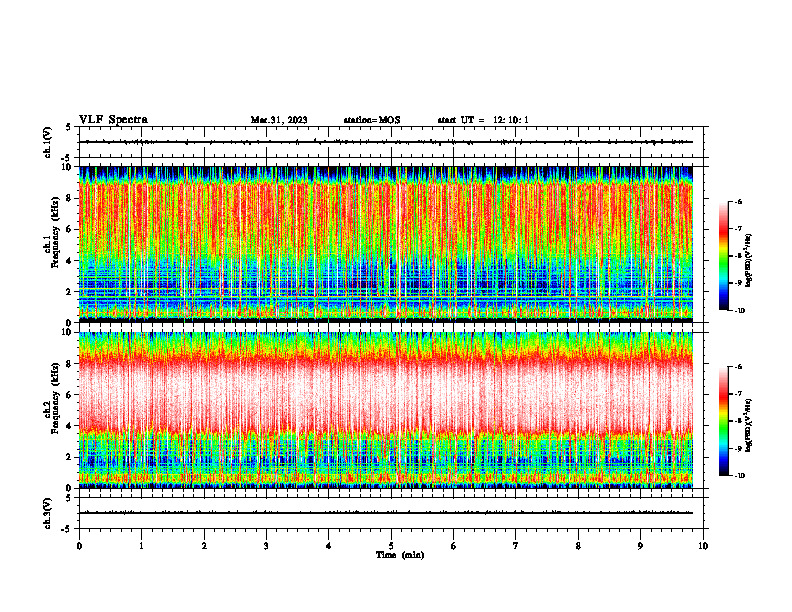Click the '5' minute tick on time axis
The image size is (792, 612).
coord(391,546)
